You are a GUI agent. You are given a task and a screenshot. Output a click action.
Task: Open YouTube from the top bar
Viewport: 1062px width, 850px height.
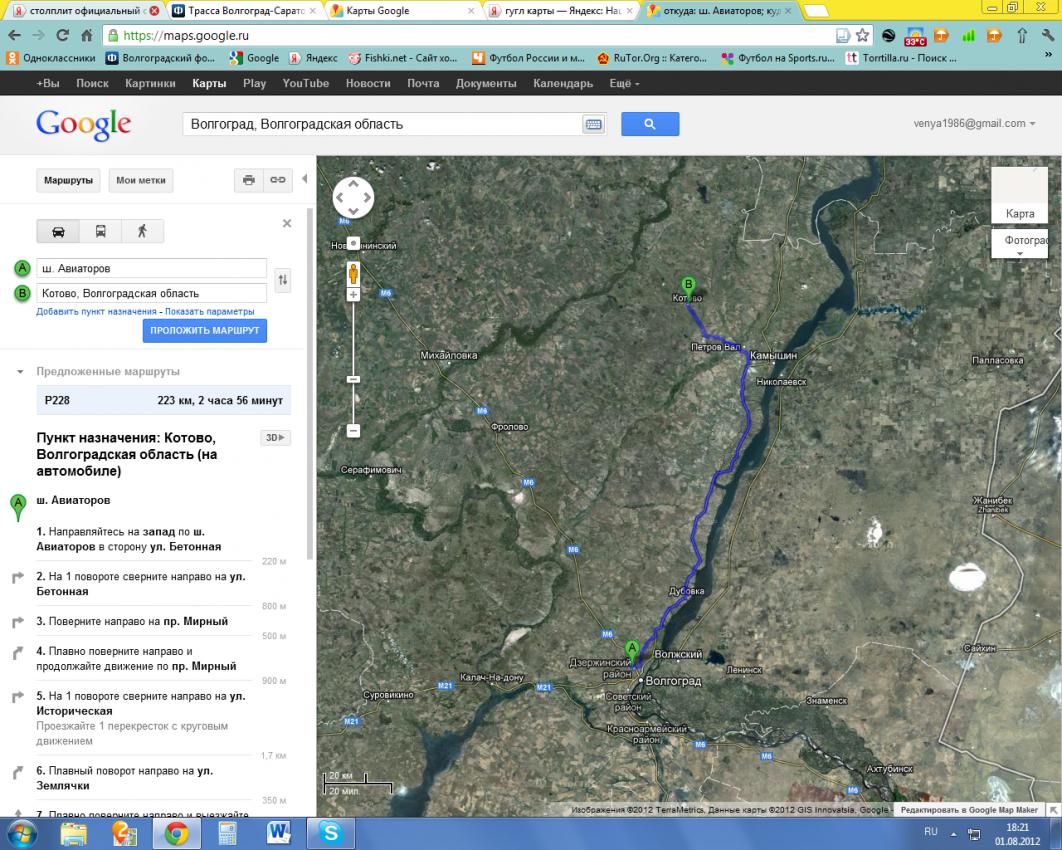pos(305,83)
